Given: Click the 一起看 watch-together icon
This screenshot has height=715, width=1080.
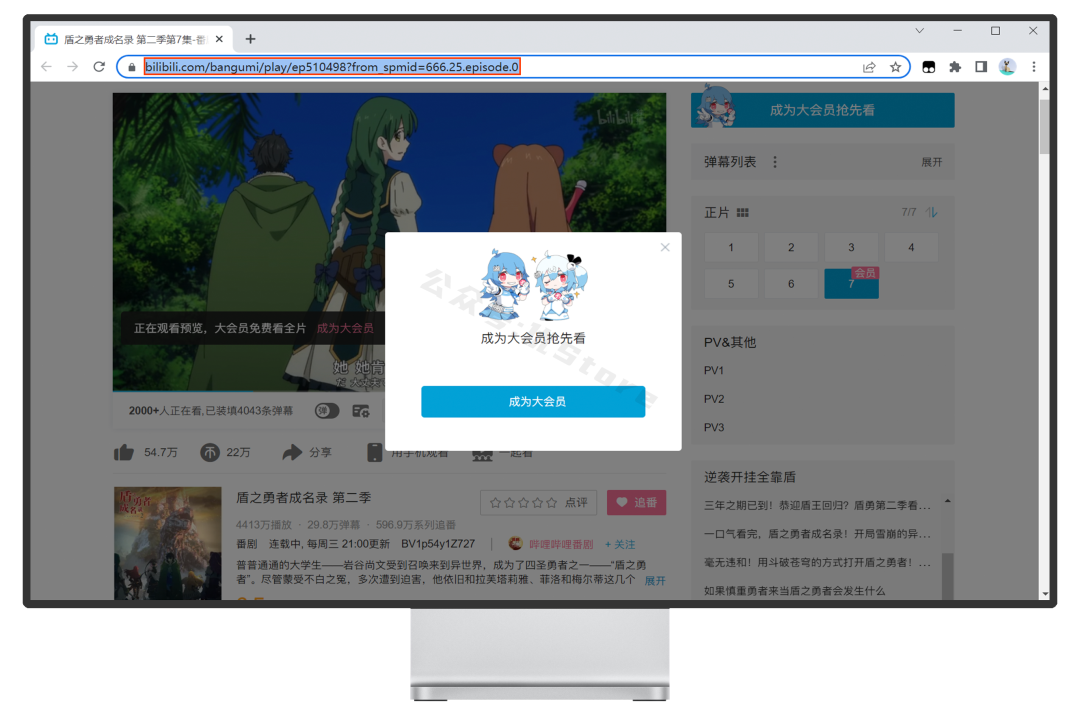Looking at the screenshot, I should click(482, 455).
